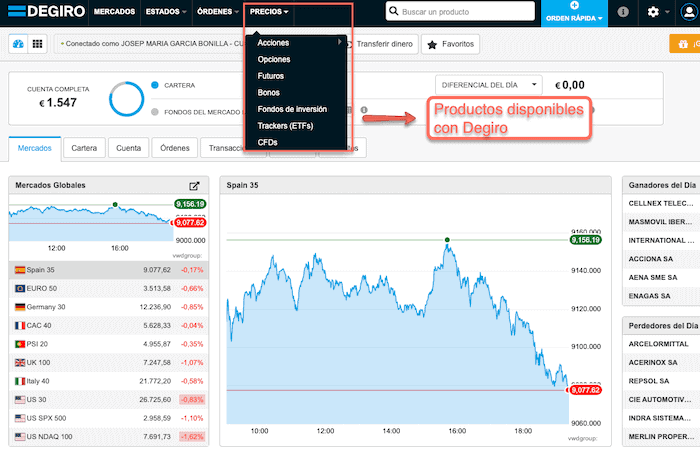Select CFDs from Precios menu
The height and width of the screenshot is (450, 700).
tap(267, 142)
